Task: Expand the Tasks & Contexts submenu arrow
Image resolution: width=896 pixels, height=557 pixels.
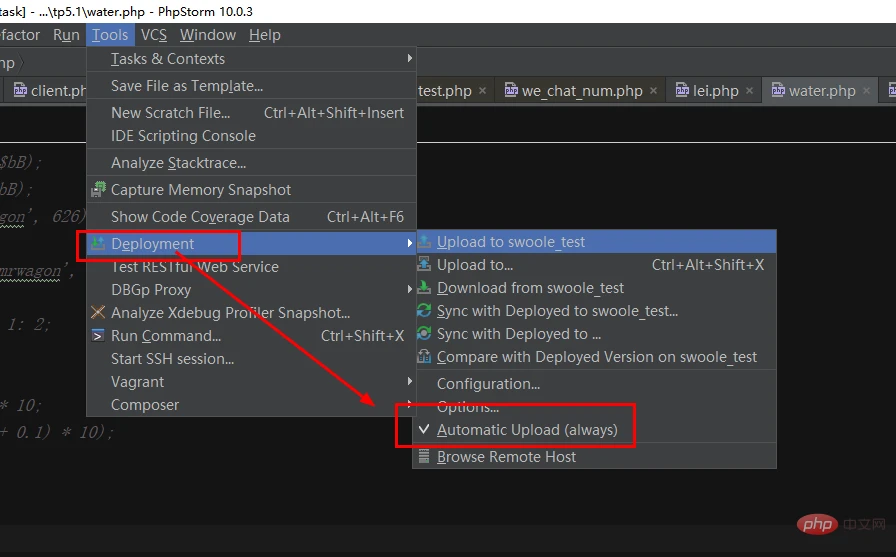Action: point(410,58)
